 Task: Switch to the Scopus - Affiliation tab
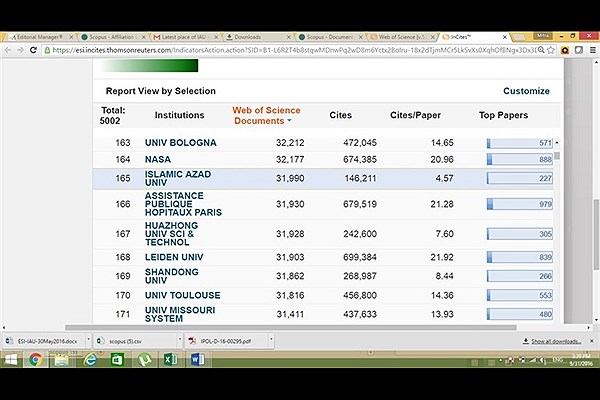click(111, 37)
